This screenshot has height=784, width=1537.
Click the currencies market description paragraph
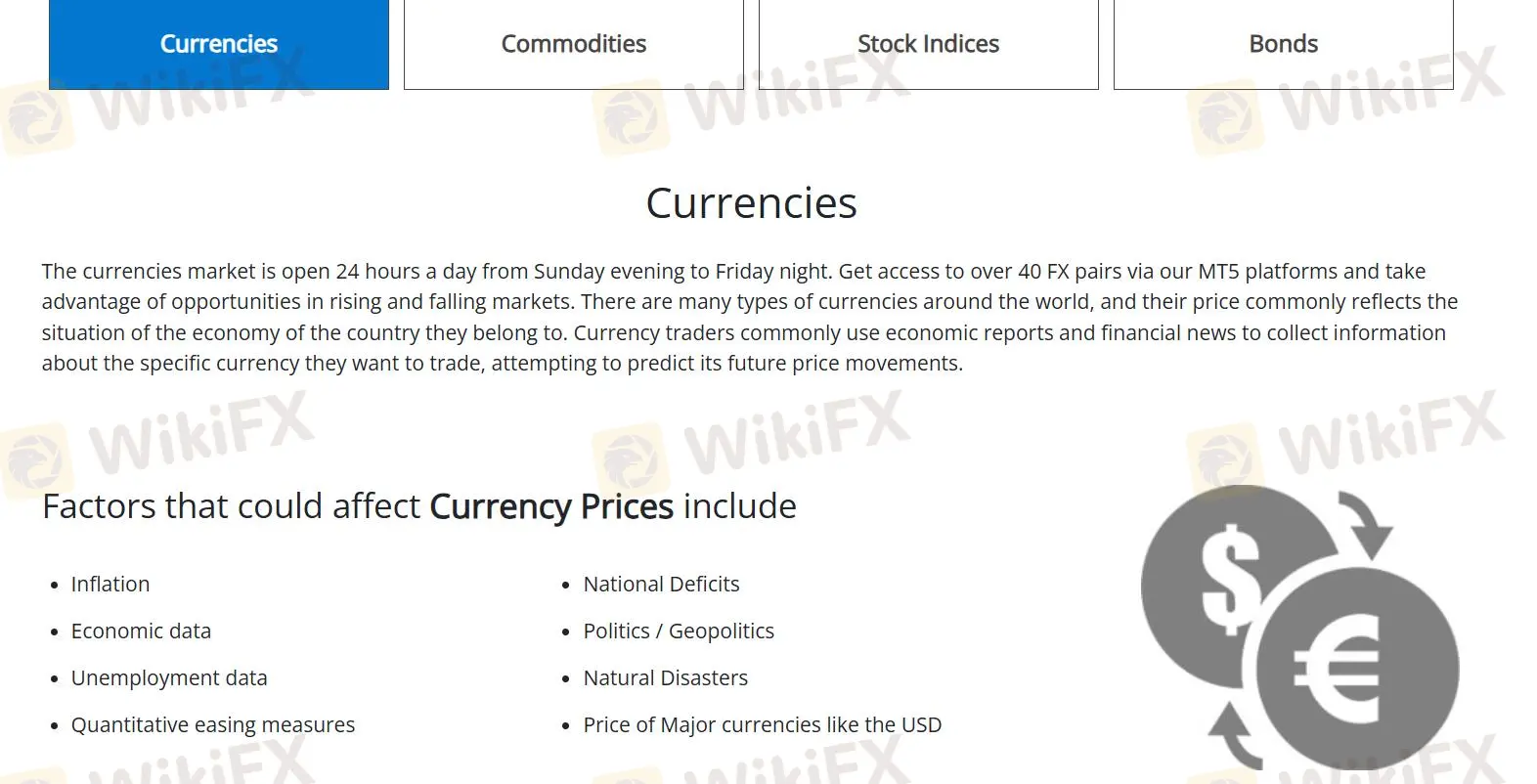tap(750, 317)
